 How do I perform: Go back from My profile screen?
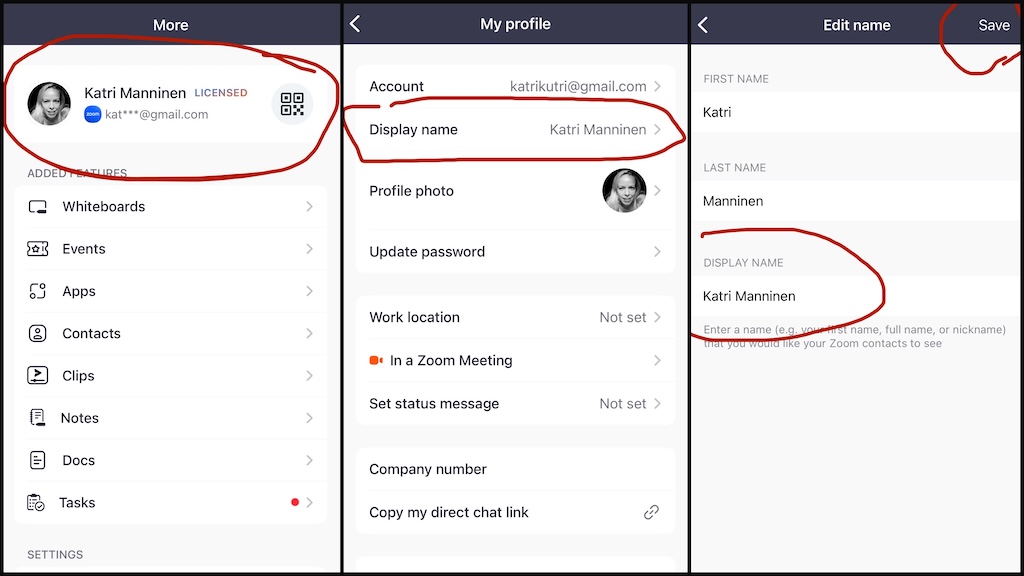tap(355, 24)
